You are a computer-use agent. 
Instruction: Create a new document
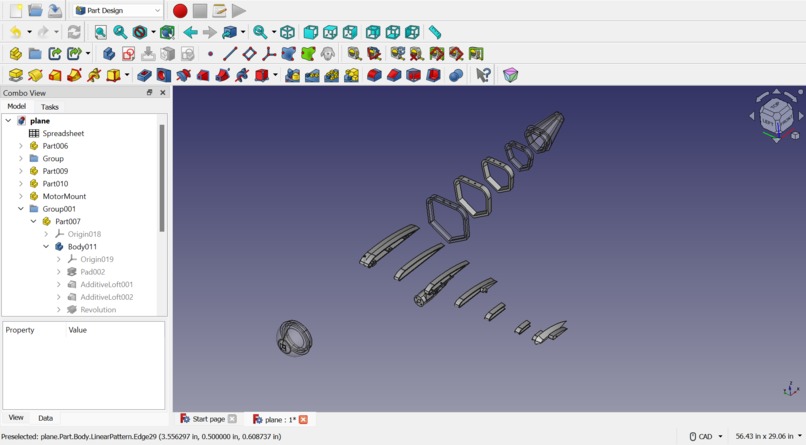[x=16, y=10]
